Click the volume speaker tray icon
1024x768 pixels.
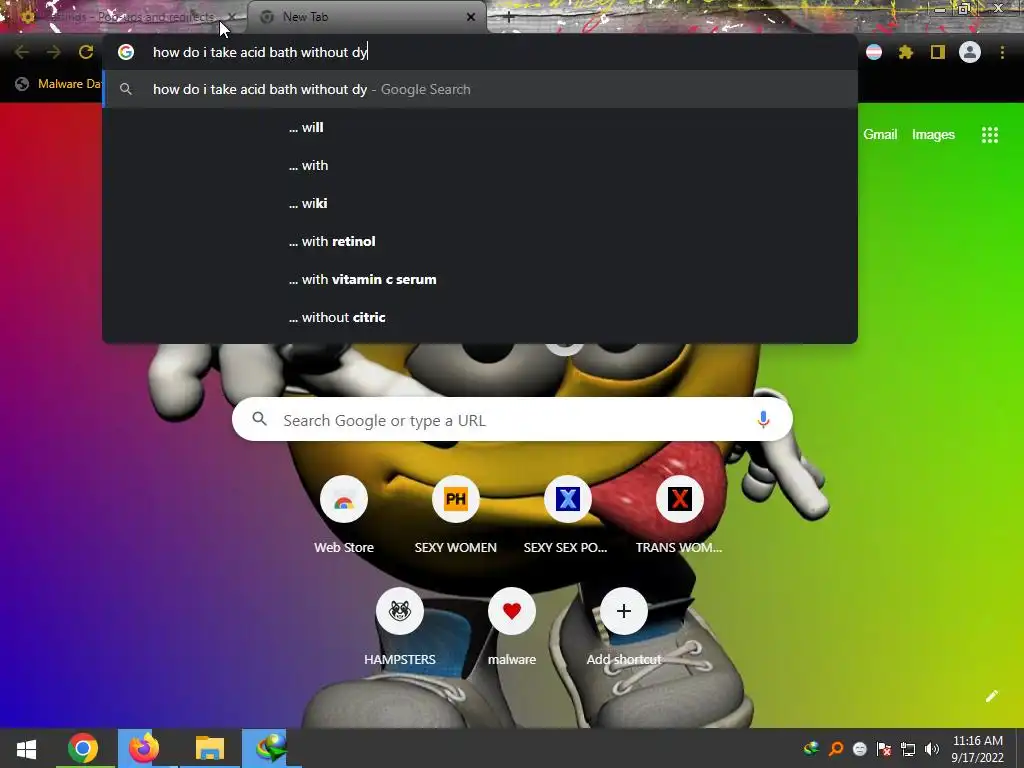tap(932, 749)
